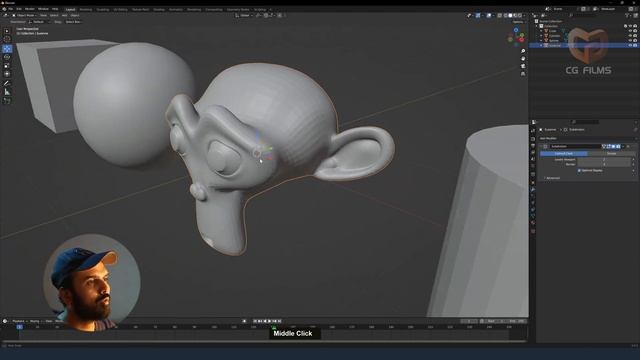Select the Measure tool
The image size is (640, 360).
(x=7, y=92)
